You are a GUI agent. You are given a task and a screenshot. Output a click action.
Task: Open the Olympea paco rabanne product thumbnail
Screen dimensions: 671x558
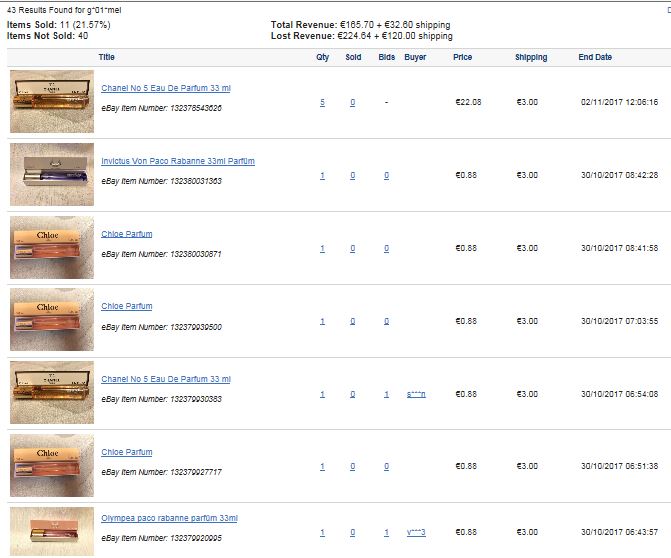pos(52,531)
